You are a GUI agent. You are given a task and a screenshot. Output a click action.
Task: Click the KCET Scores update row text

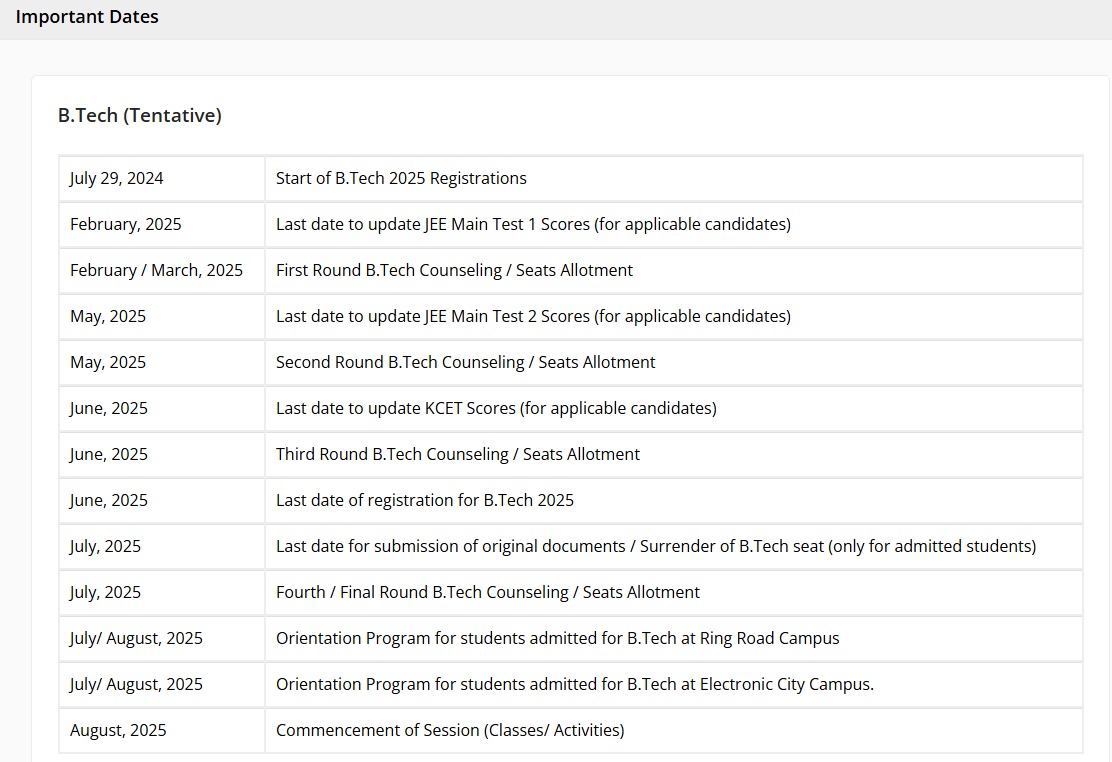coord(496,409)
